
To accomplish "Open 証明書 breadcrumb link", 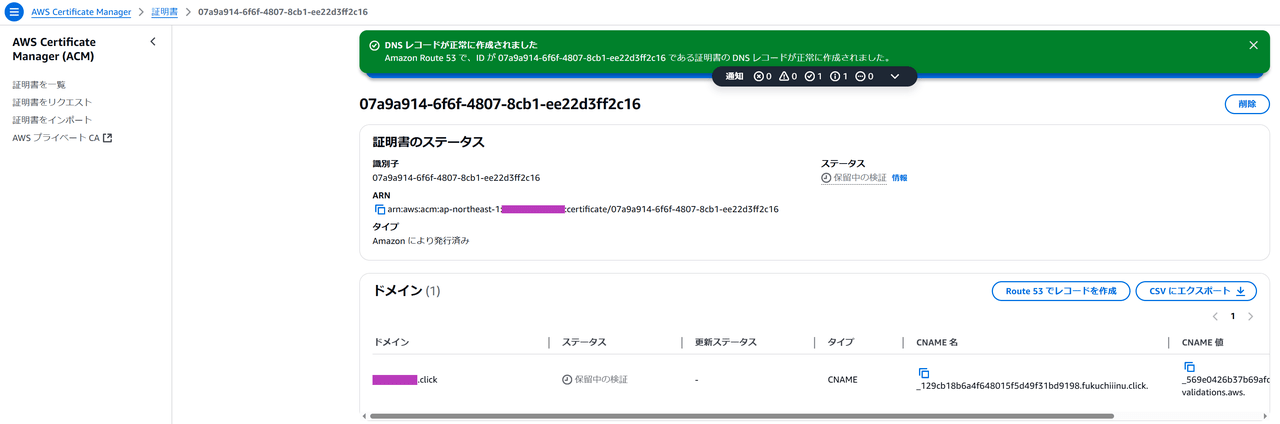I will (165, 12).
